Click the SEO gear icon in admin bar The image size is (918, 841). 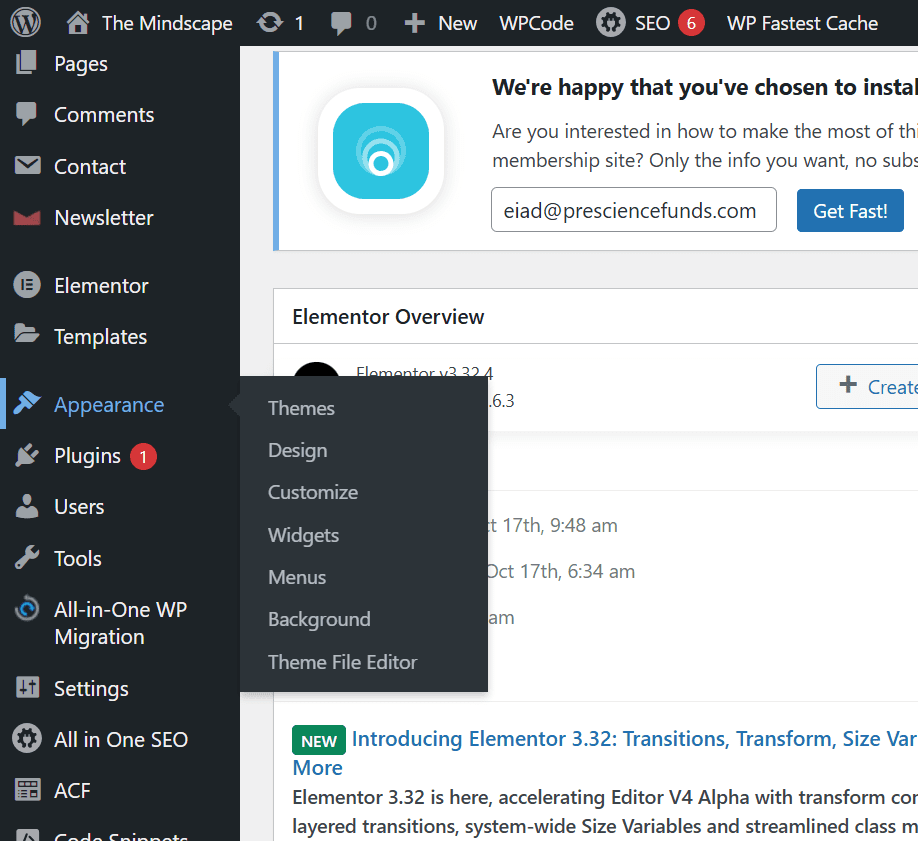click(x=611, y=22)
